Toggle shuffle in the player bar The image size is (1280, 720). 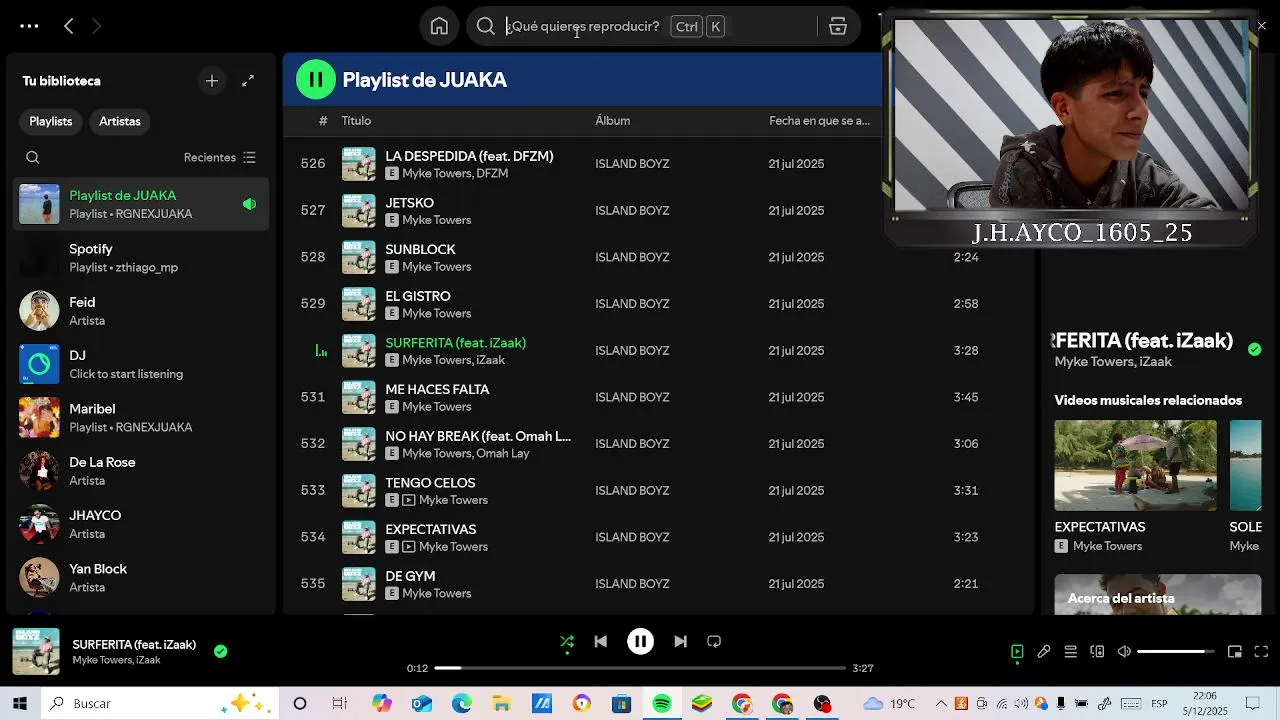[x=567, y=642]
